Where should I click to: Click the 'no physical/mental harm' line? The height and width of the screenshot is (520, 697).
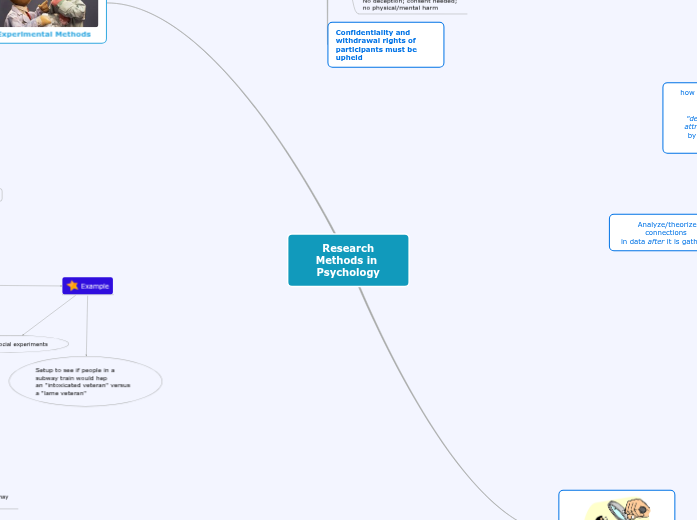[399, 8]
